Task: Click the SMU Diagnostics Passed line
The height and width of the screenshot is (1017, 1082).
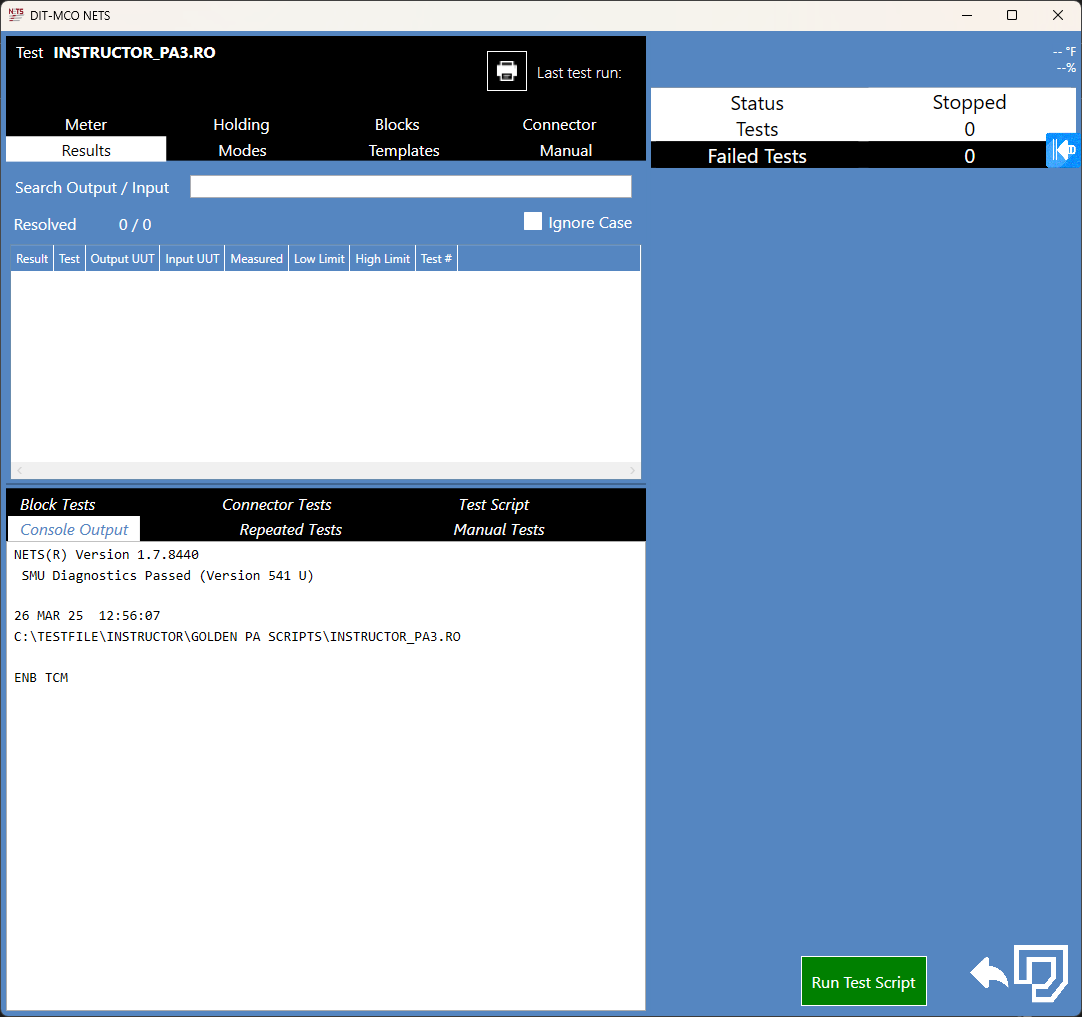Action: point(167,575)
